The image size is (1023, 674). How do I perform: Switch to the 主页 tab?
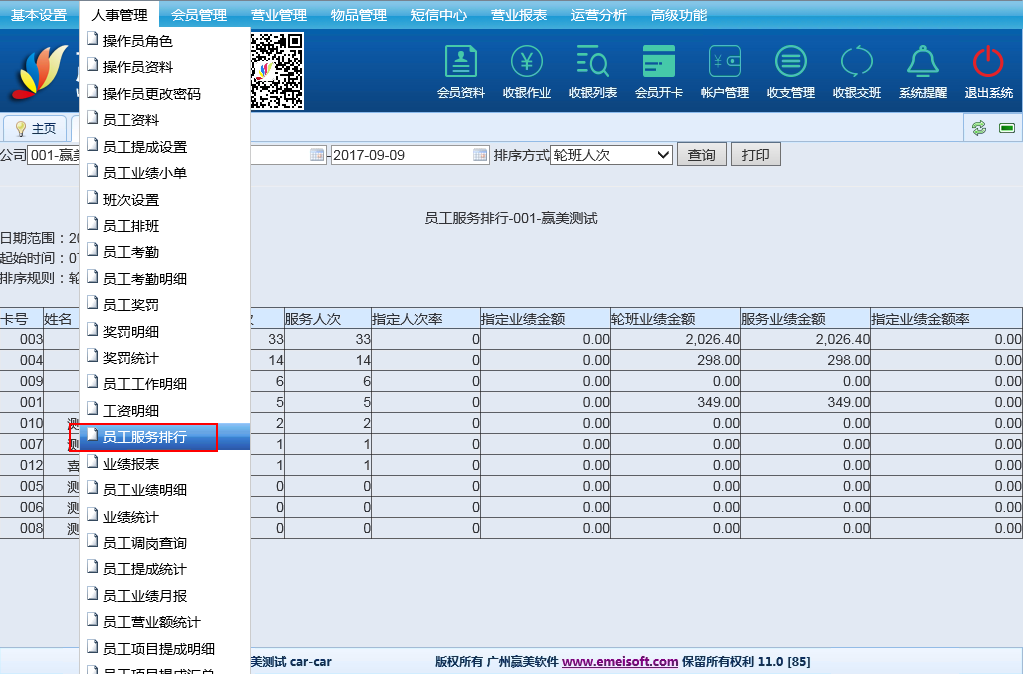(x=35, y=129)
